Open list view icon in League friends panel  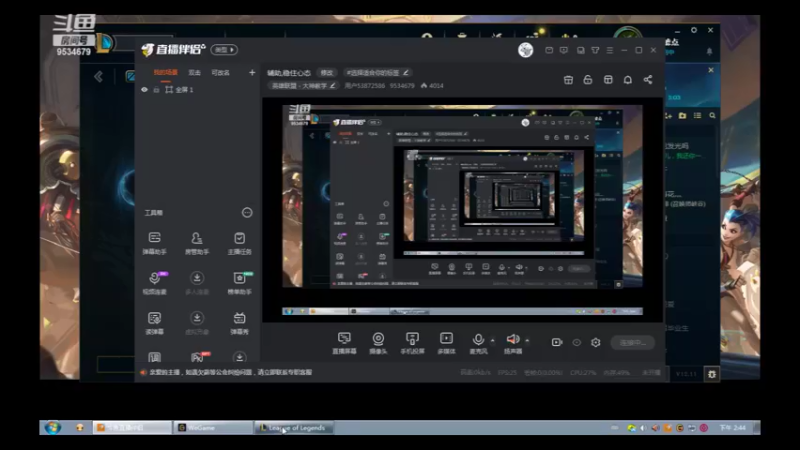[697, 116]
